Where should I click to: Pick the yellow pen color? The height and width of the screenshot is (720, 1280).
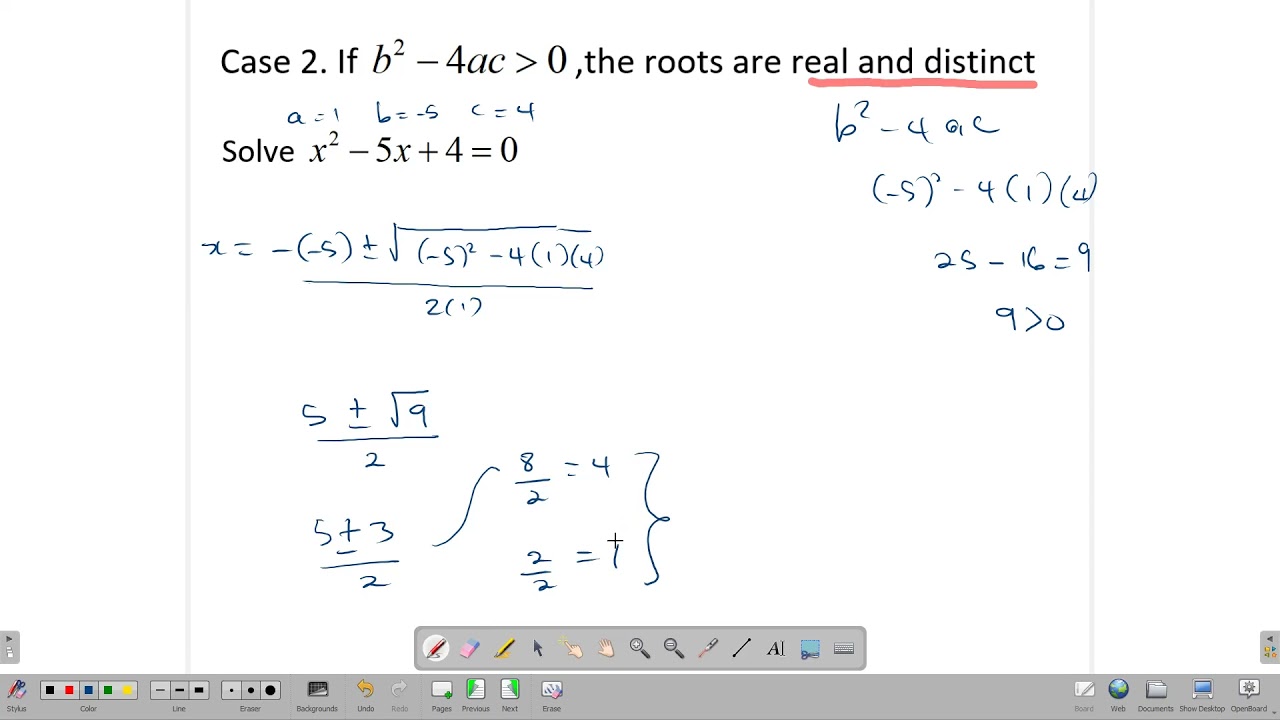tap(127, 690)
